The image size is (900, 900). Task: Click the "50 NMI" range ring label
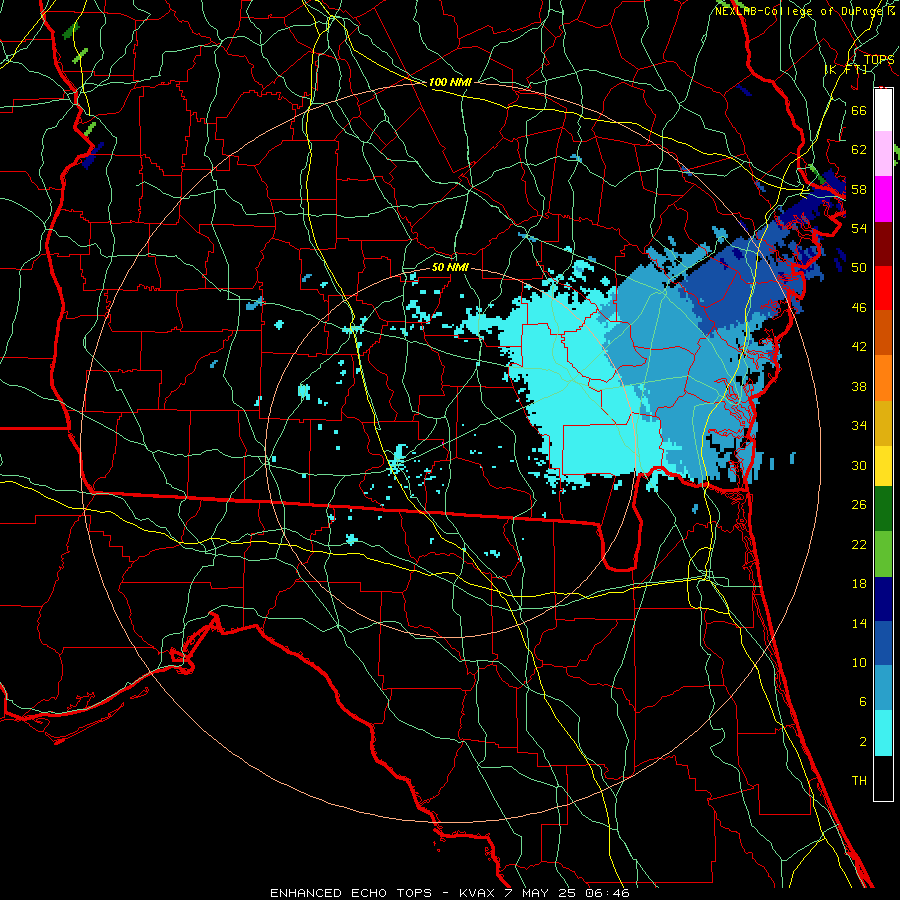[x=450, y=267]
